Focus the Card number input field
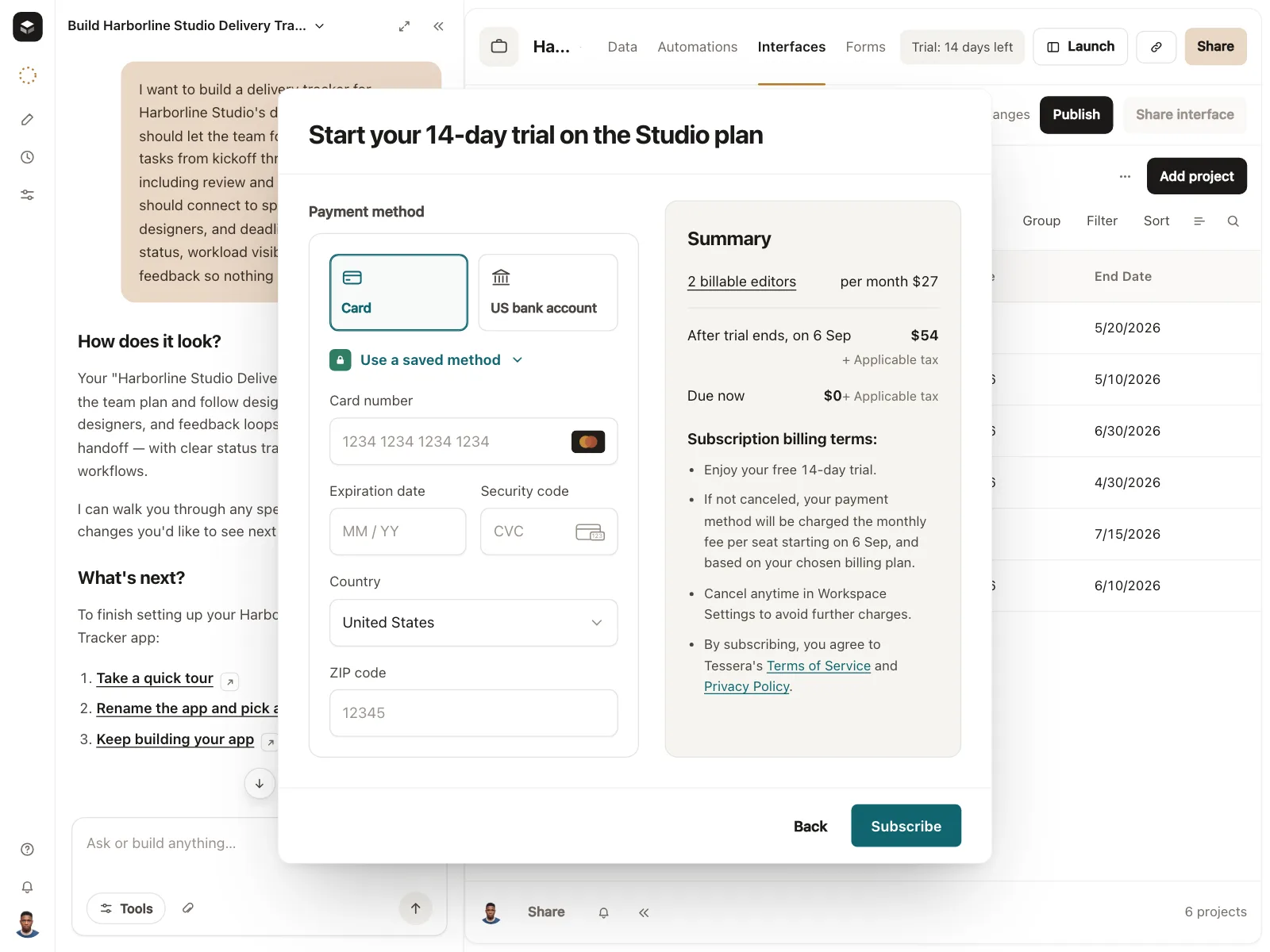 [x=473, y=441]
